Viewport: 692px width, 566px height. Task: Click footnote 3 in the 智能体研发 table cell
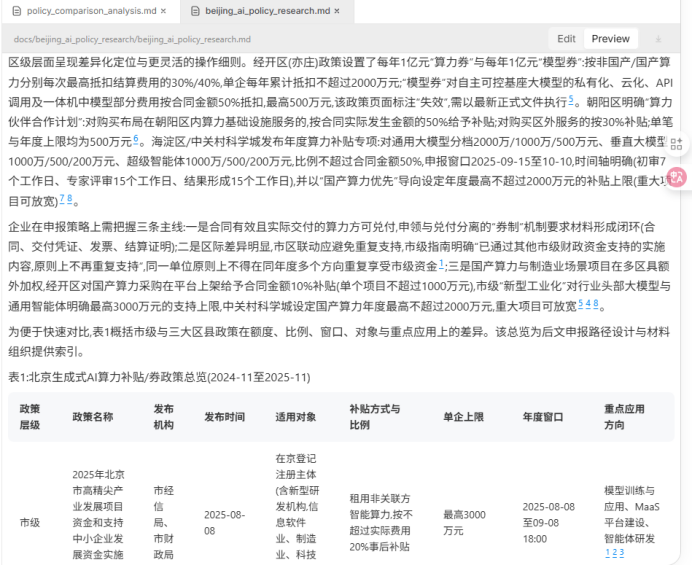[621, 552]
